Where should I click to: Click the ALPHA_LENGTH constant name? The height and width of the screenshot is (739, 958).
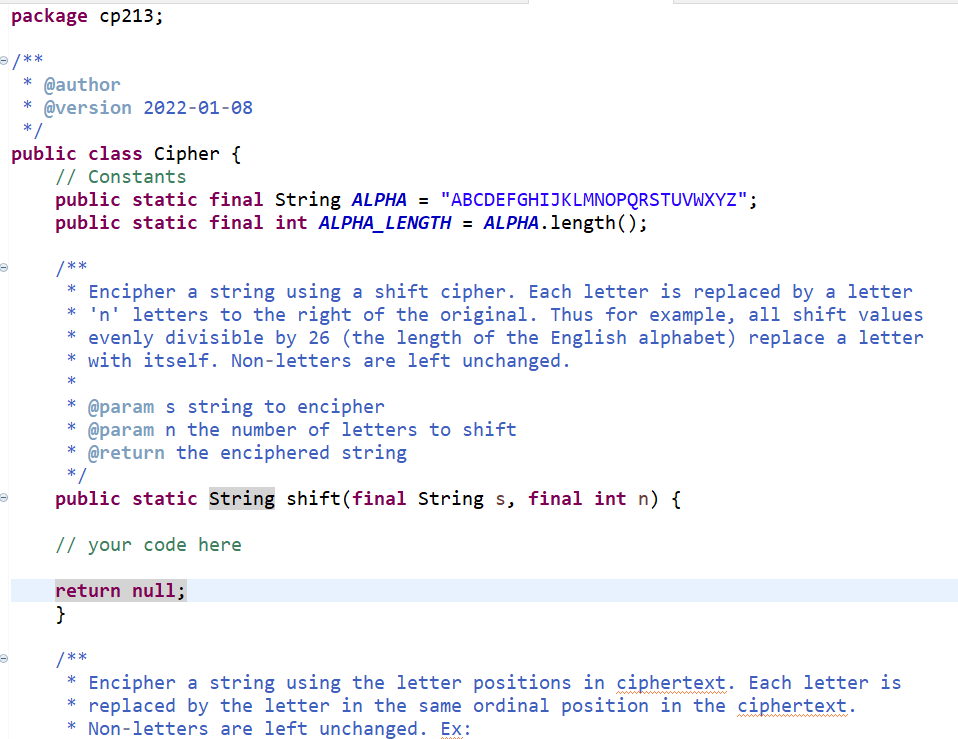pos(385,222)
